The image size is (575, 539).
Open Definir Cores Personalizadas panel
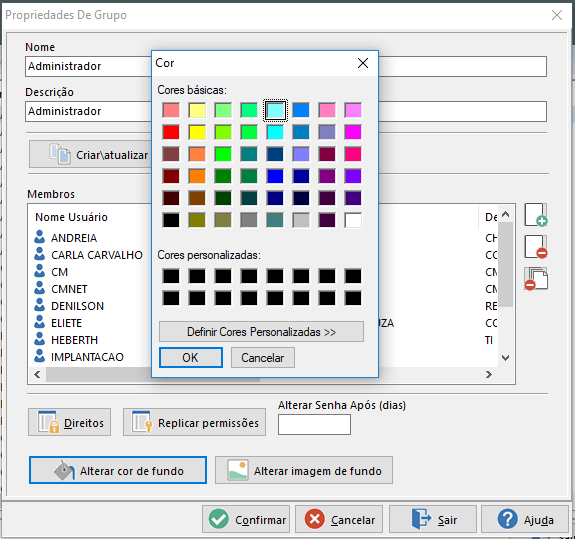261,332
